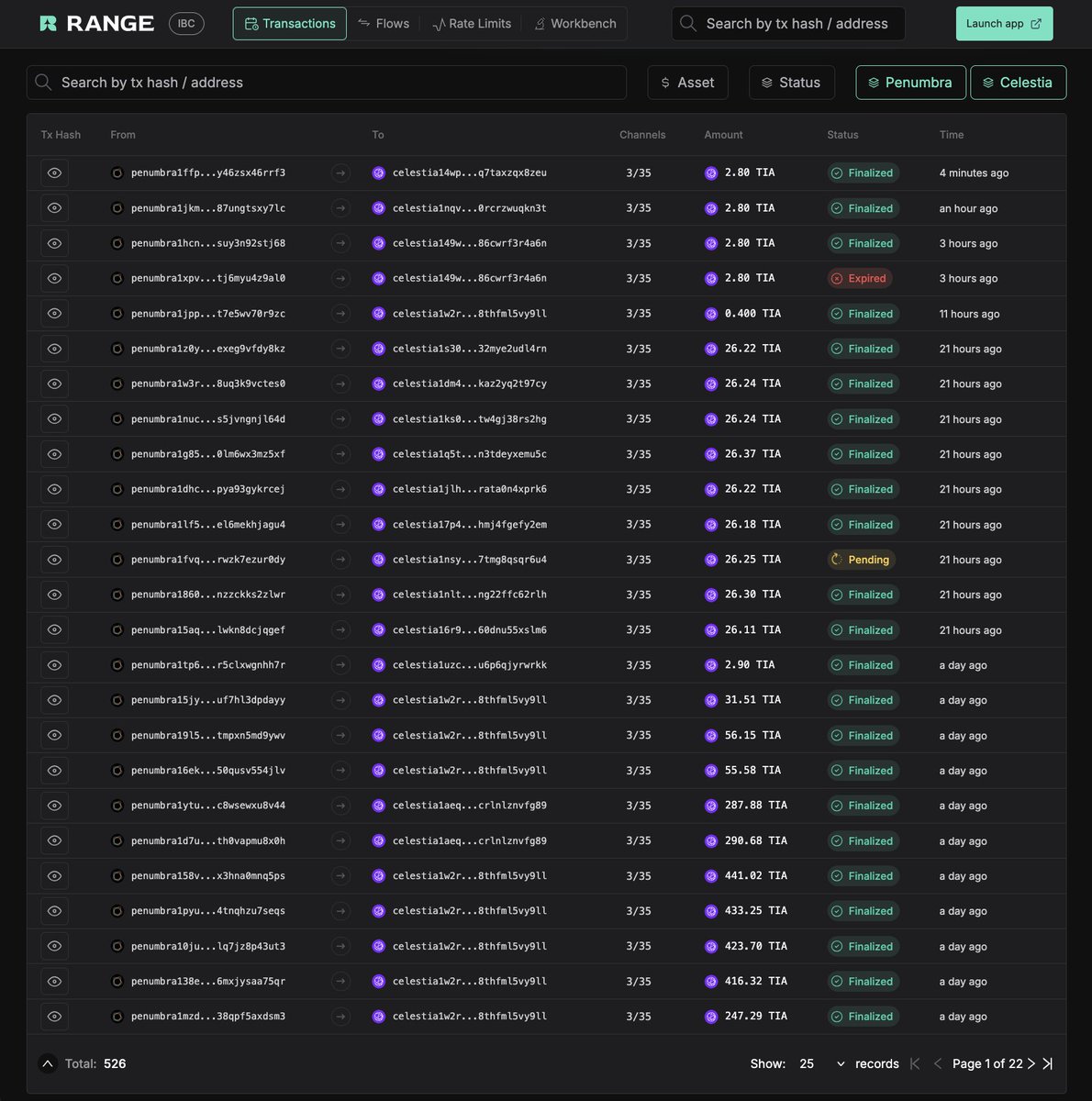Click the Time column header

point(952,135)
